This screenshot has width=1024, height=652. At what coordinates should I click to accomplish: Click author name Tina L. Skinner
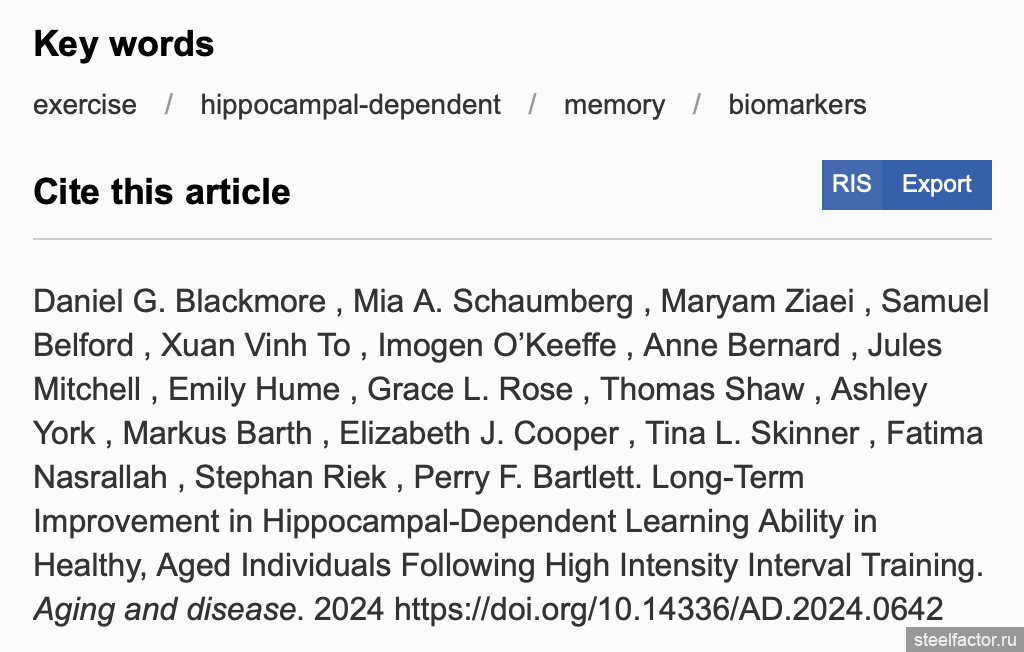click(752, 432)
